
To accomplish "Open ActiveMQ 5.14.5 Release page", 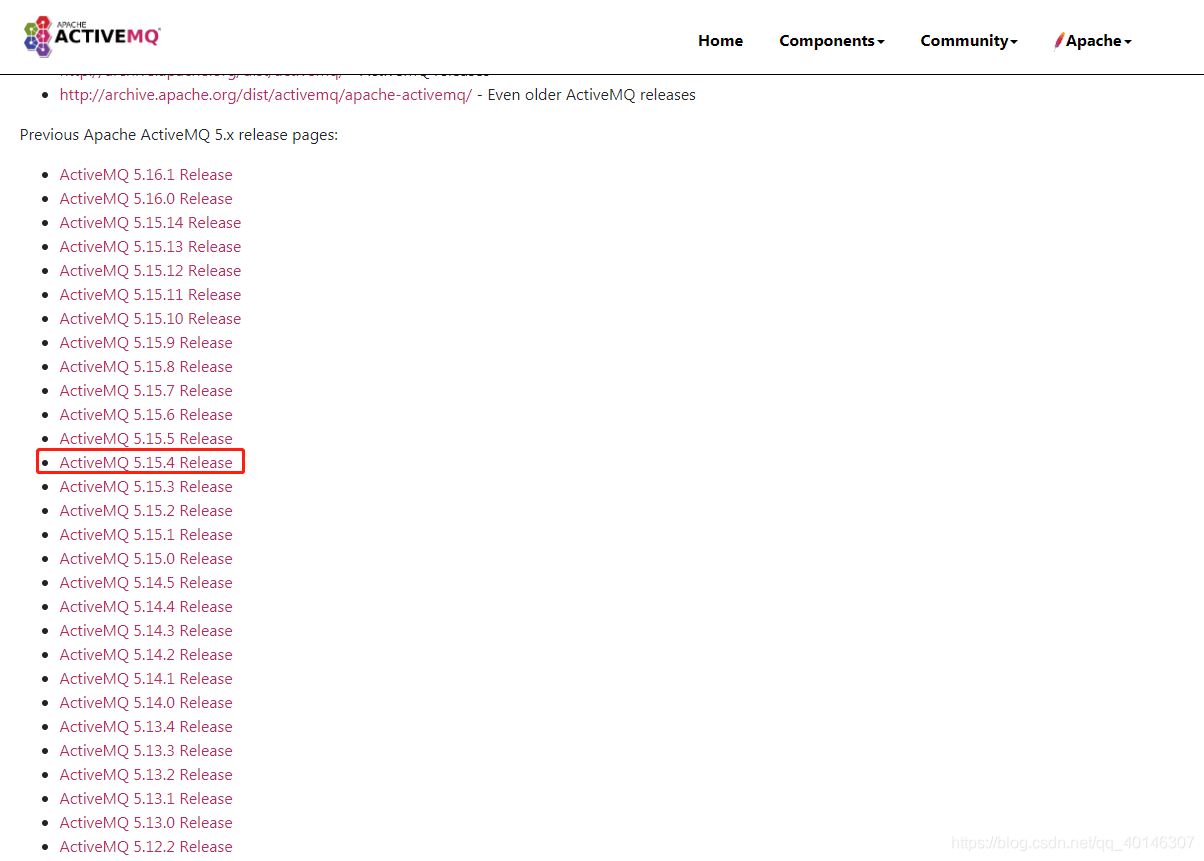I will click(x=146, y=583).
